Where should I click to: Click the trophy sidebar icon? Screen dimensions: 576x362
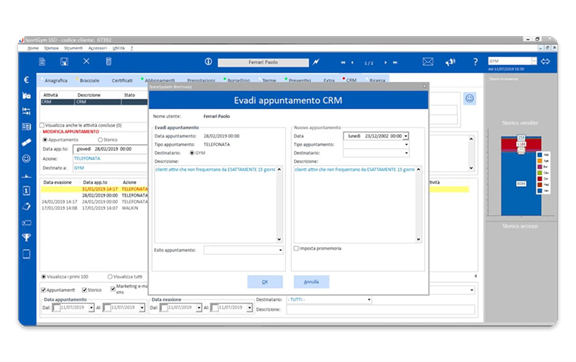pos(26,238)
